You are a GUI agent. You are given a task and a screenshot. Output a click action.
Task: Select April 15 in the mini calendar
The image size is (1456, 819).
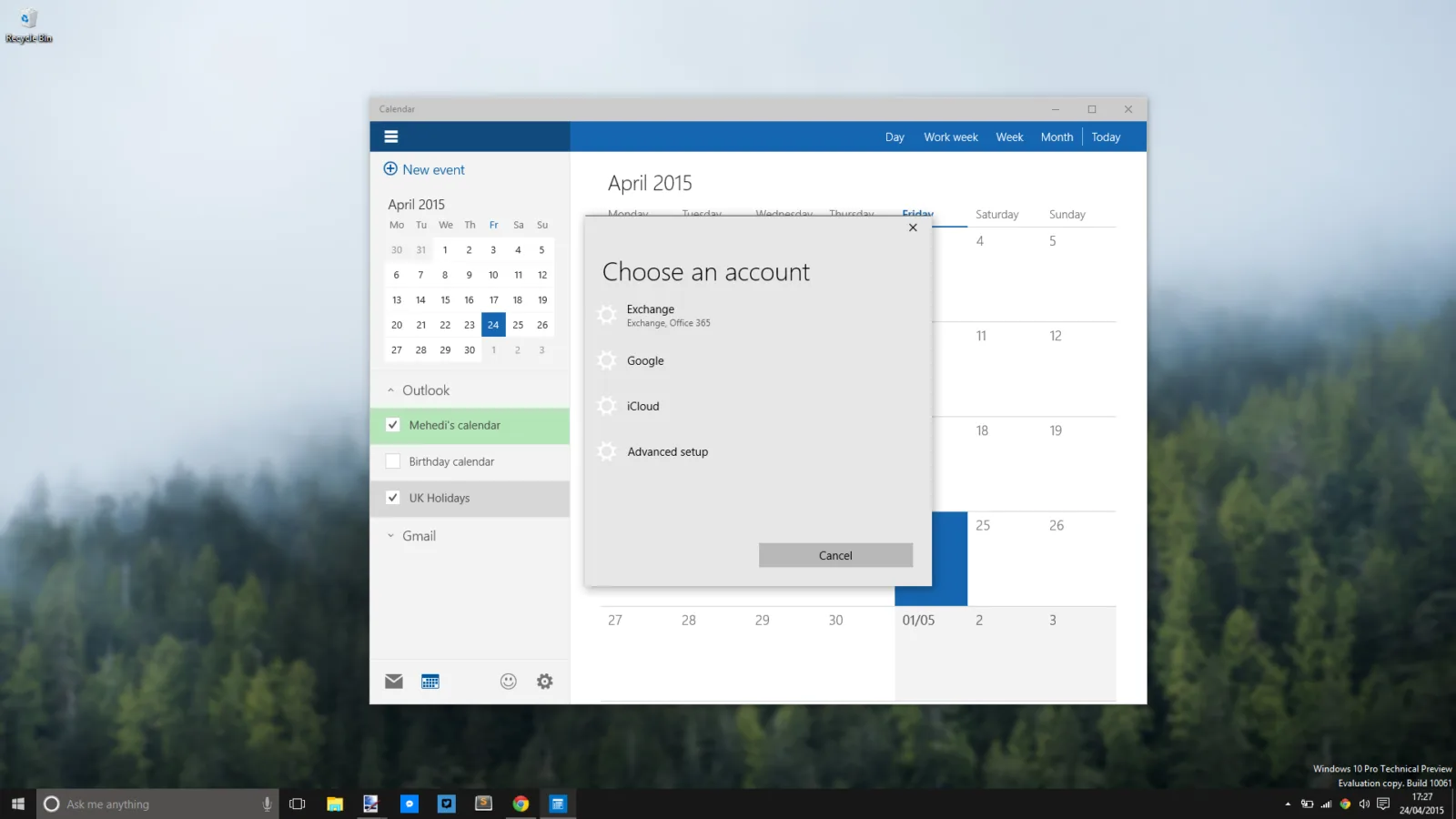(x=445, y=299)
